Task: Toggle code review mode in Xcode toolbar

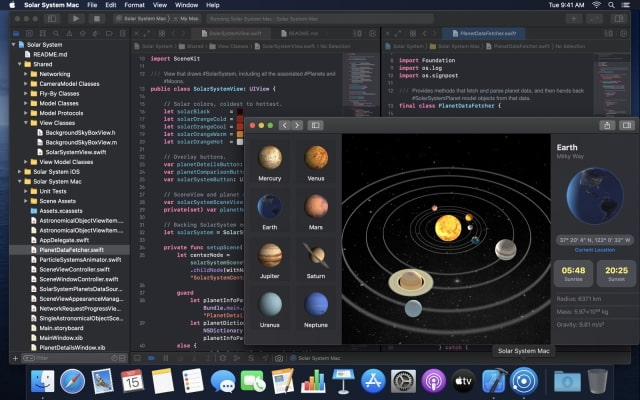Action: [594, 18]
